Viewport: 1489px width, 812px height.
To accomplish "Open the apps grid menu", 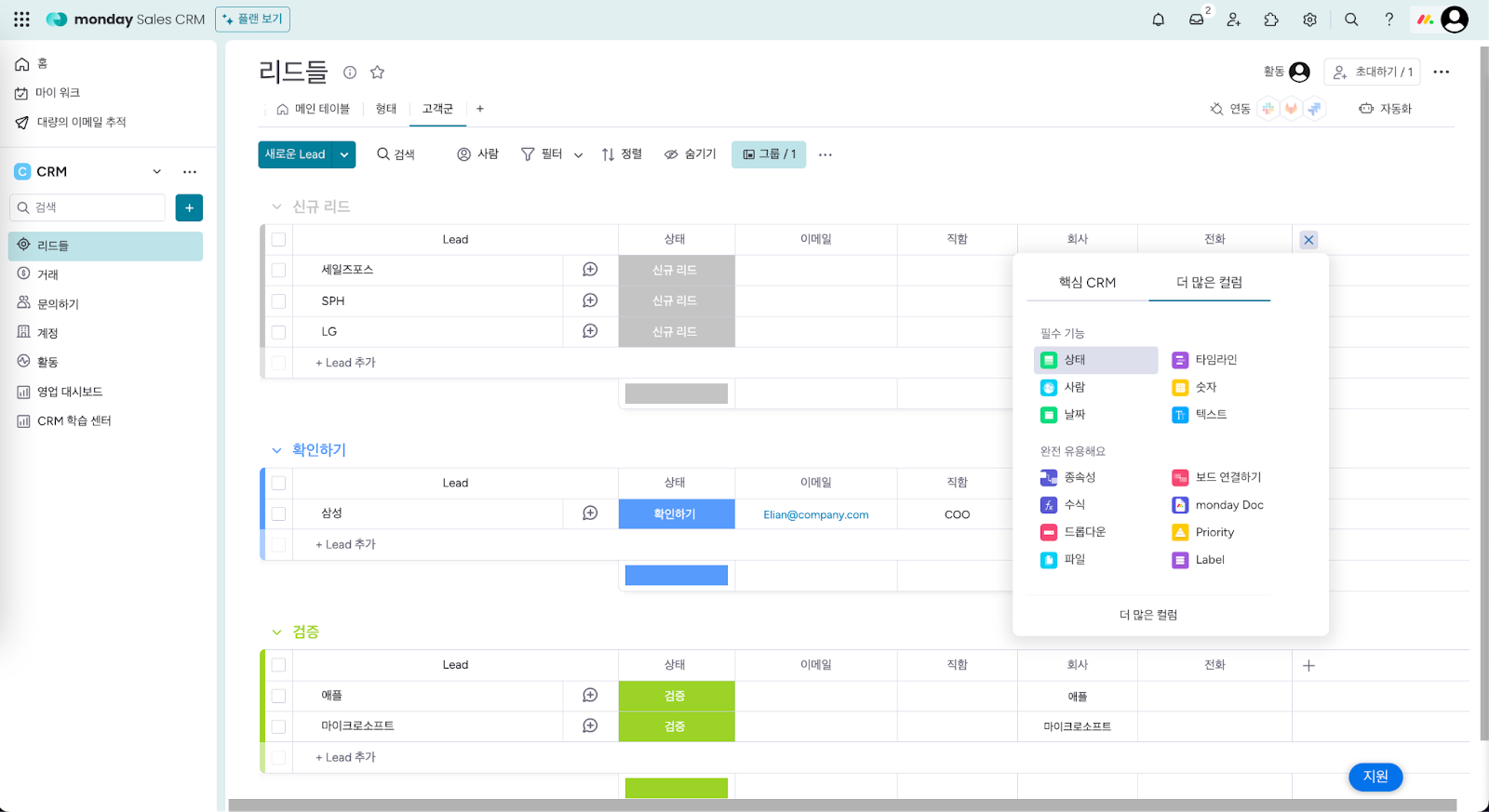I will point(22,20).
